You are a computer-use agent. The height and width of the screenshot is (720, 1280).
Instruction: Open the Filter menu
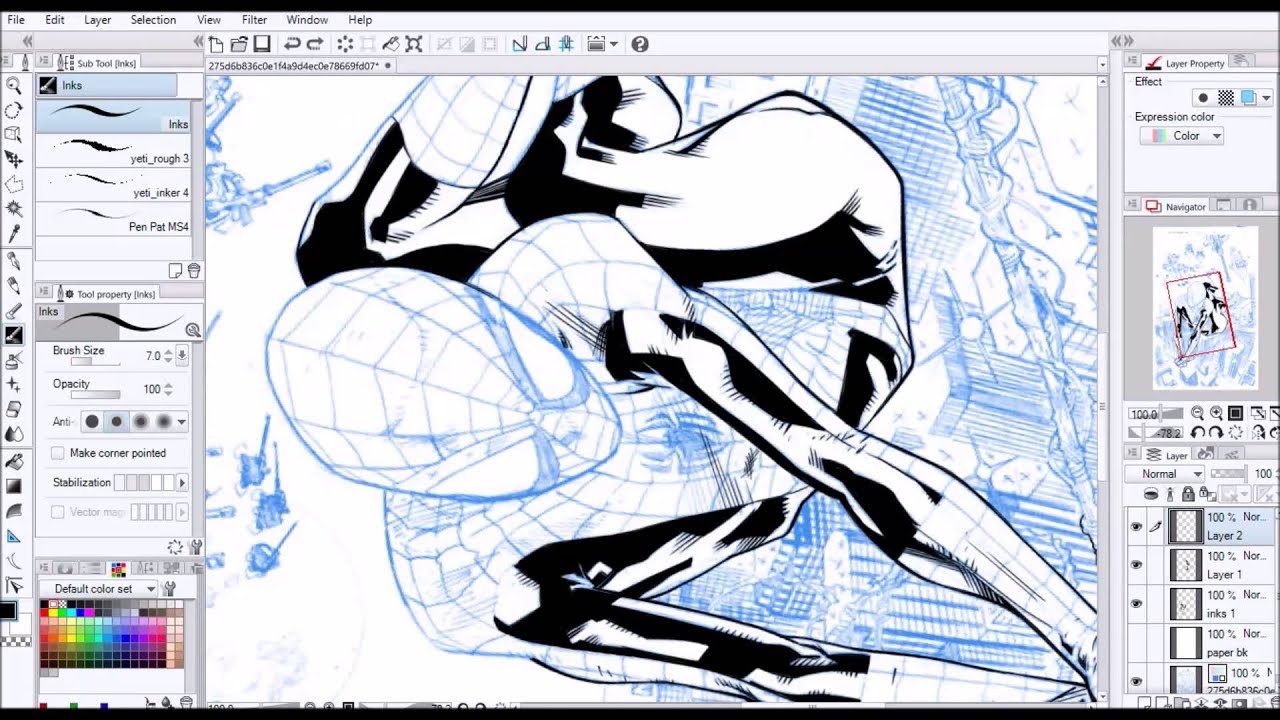[254, 19]
